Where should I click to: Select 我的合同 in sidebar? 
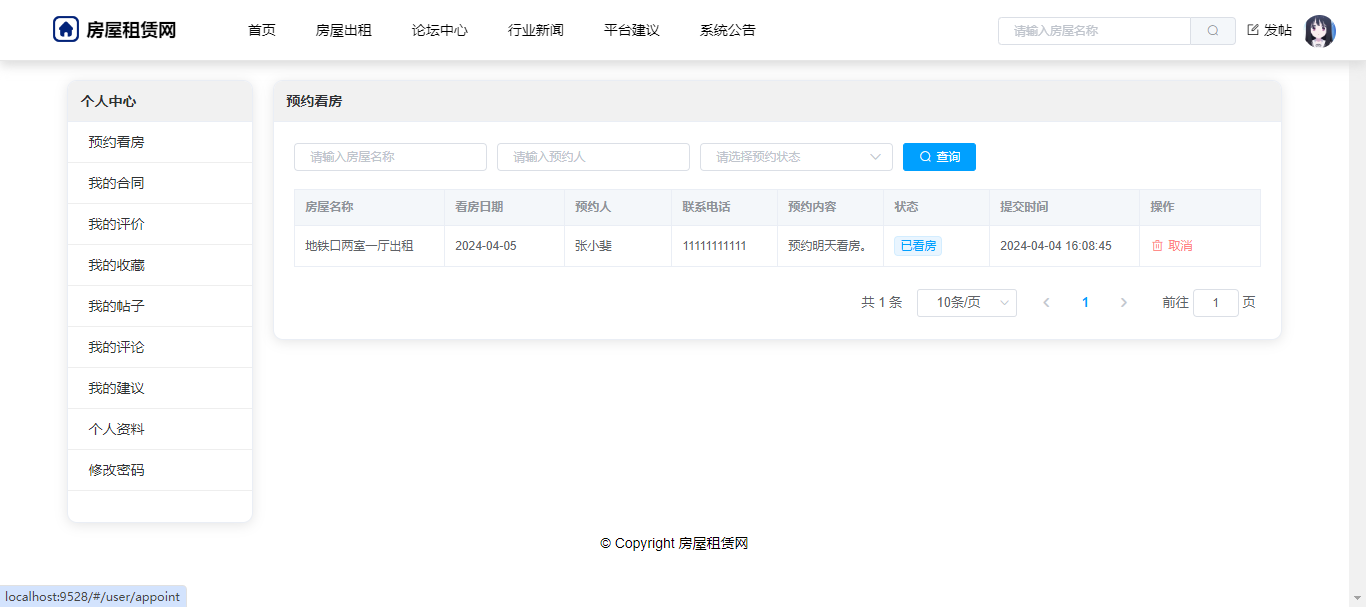(x=116, y=184)
